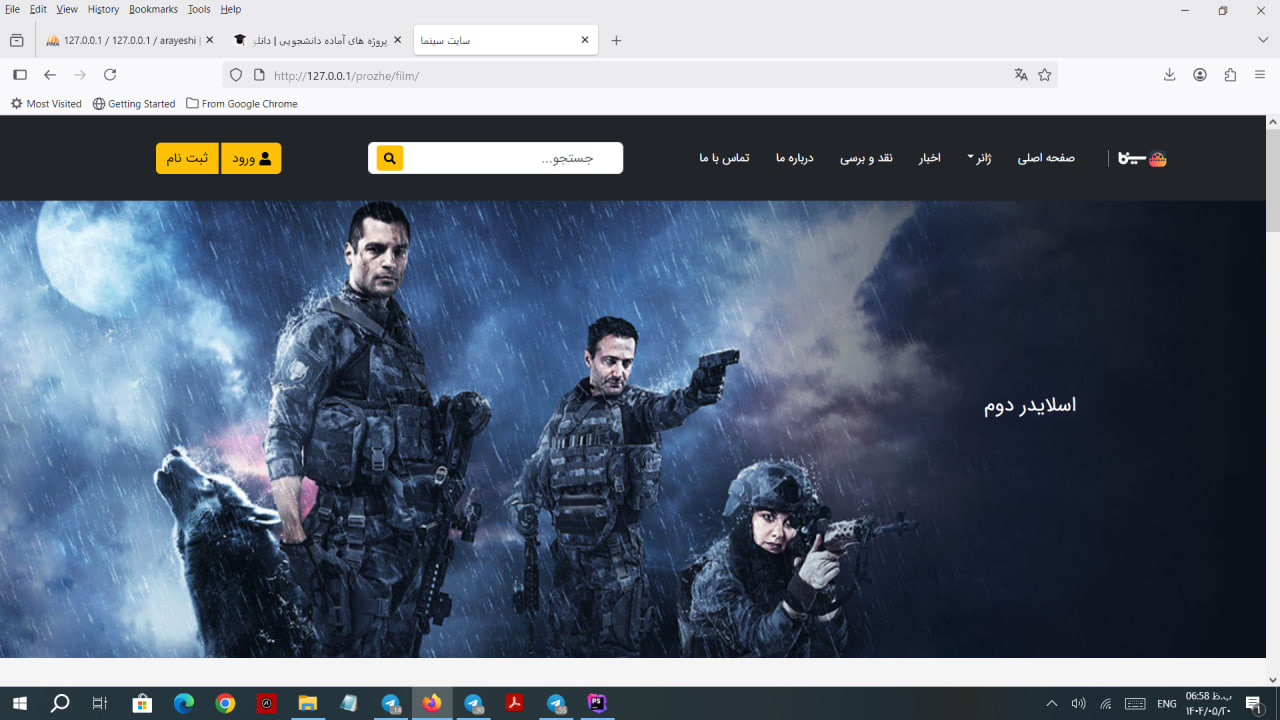Toggle the Firefox sidebar
The height and width of the screenshot is (720, 1280).
tap(19, 75)
